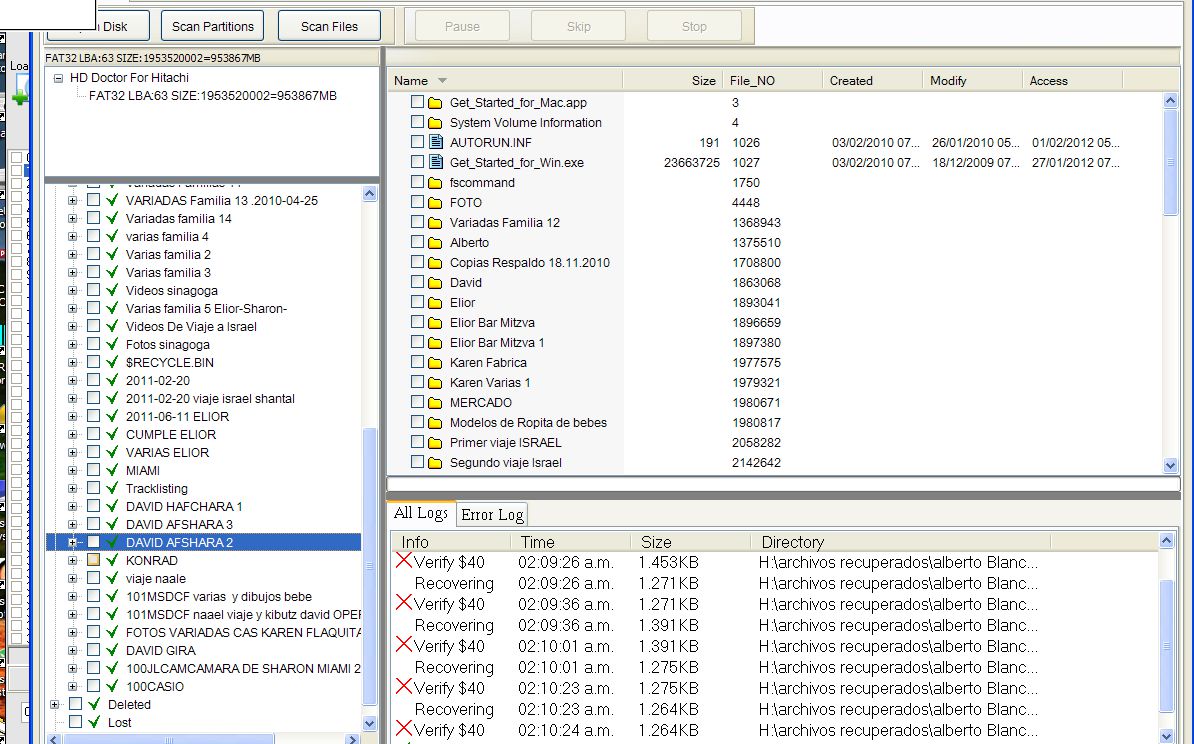The width and height of the screenshot is (1194, 744).
Task: Expand the Tracklisting folder node
Action: click(72, 488)
